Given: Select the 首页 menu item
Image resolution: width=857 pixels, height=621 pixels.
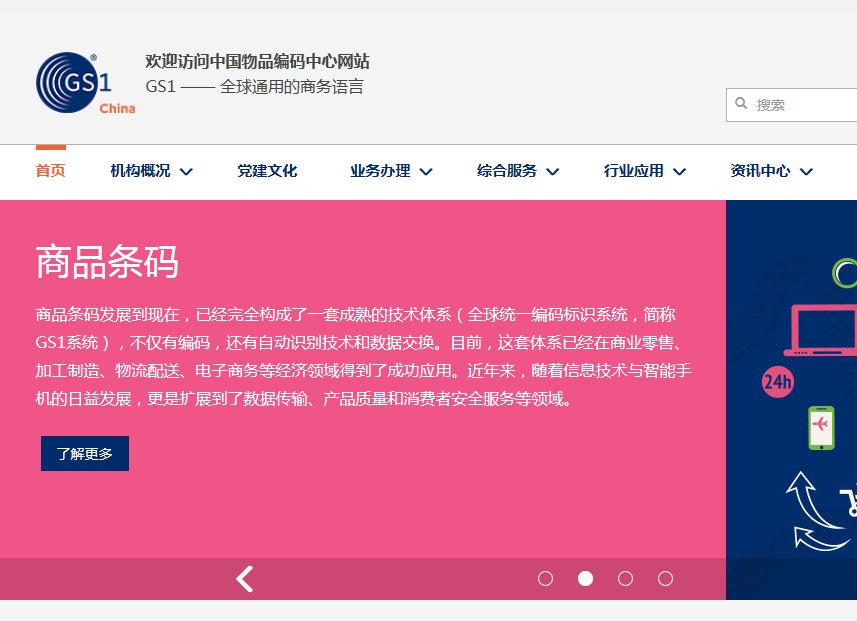Looking at the screenshot, I should pyautogui.click(x=50, y=171).
